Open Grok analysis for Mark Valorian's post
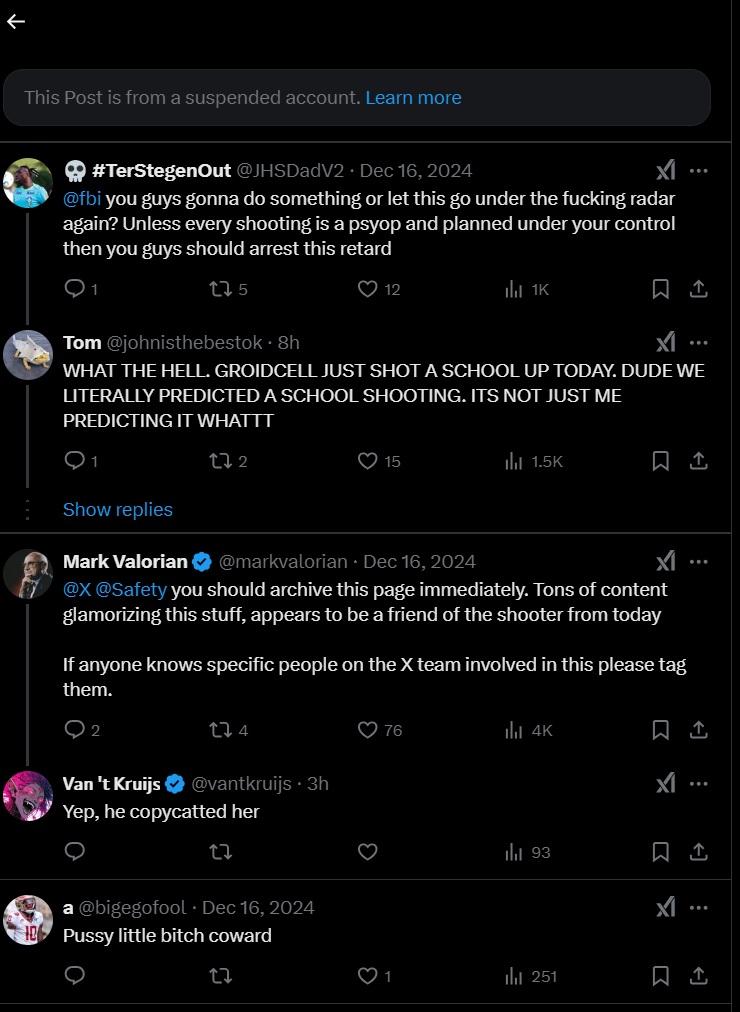Viewport: 740px width, 1012px height. (x=666, y=561)
